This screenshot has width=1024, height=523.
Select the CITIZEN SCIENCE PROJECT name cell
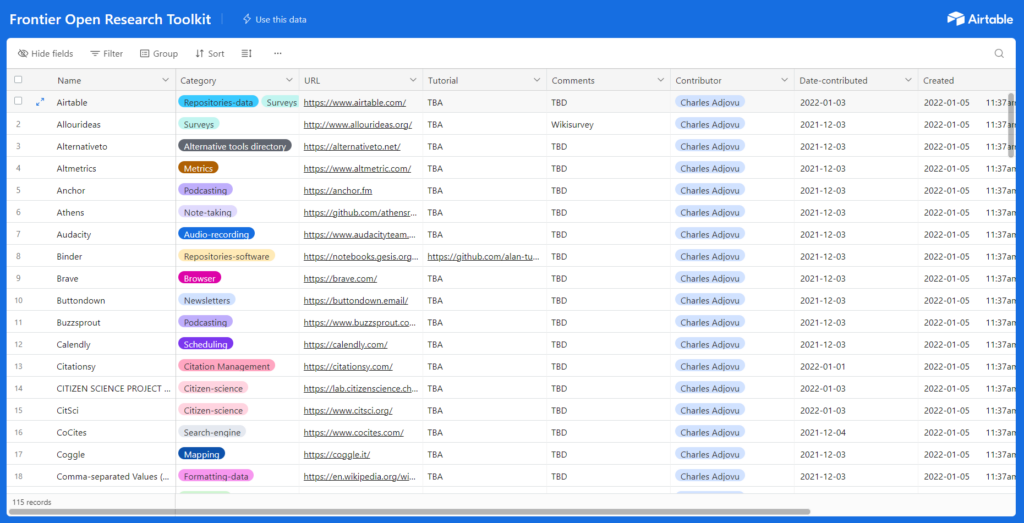click(112, 388)
